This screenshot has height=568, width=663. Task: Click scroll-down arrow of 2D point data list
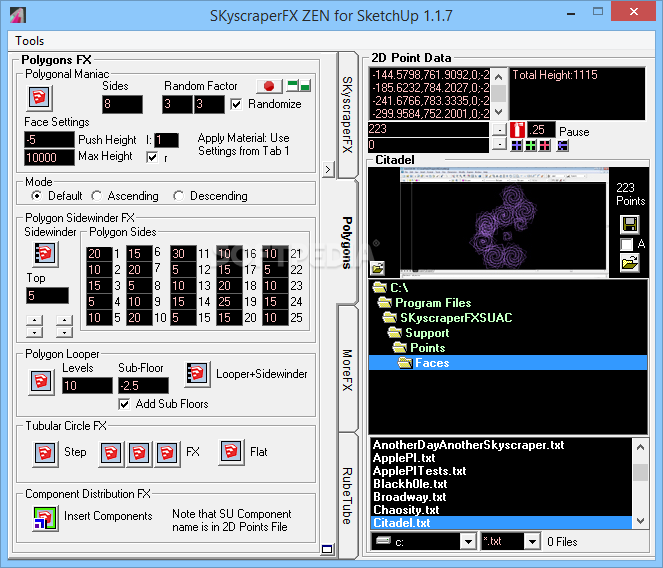[x=499, y=112]
